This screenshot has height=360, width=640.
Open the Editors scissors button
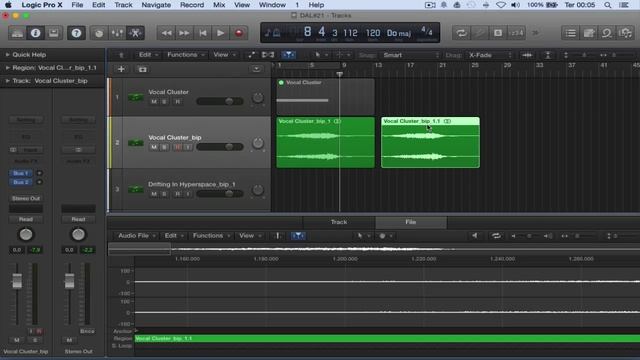coord(136,33)
